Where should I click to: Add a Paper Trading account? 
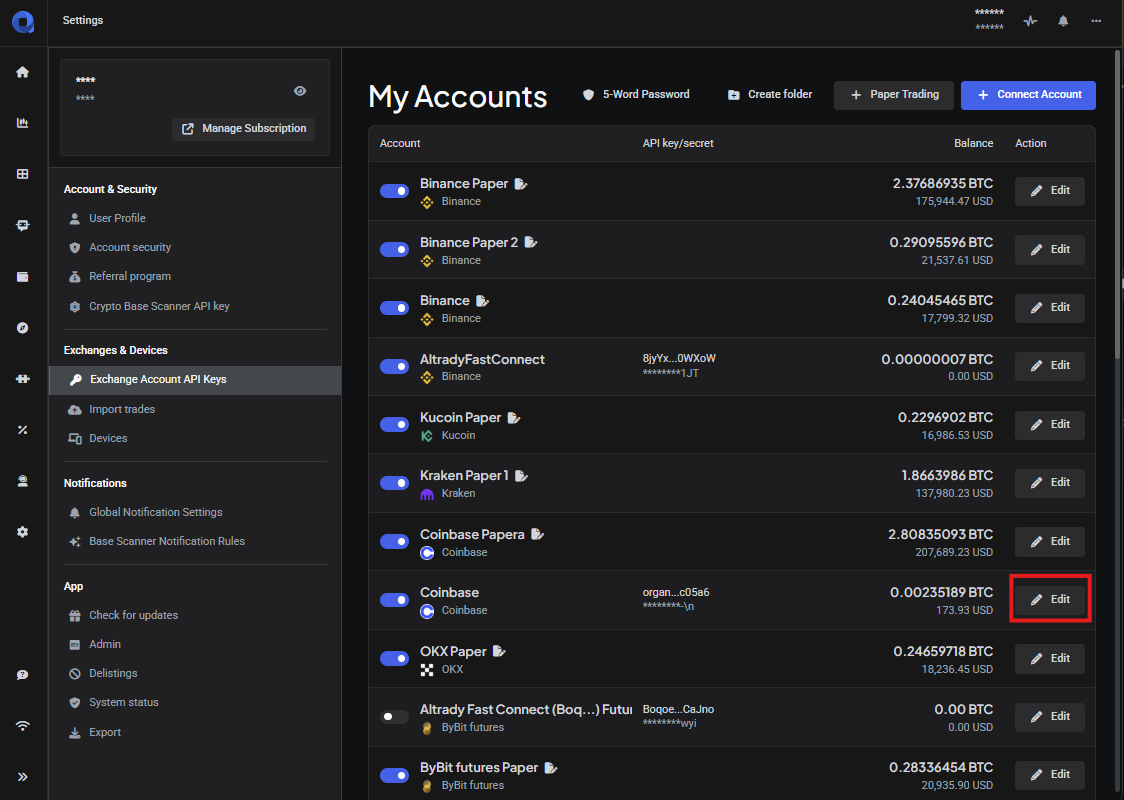pos(894,95)
